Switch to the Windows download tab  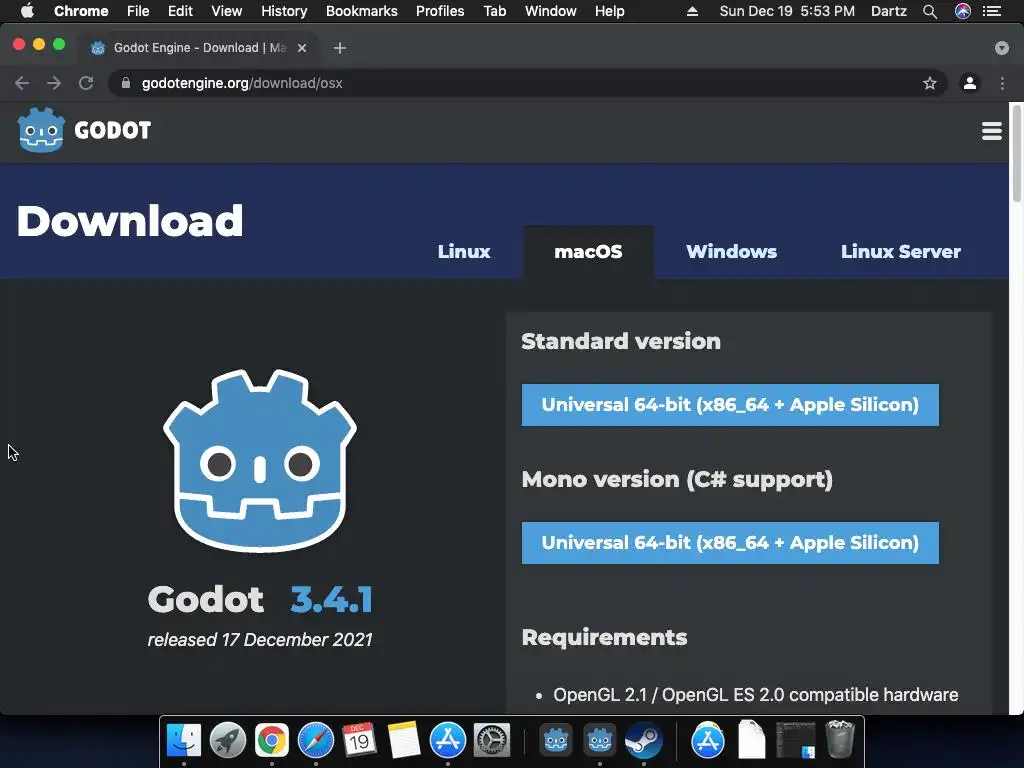click(731, 251)
